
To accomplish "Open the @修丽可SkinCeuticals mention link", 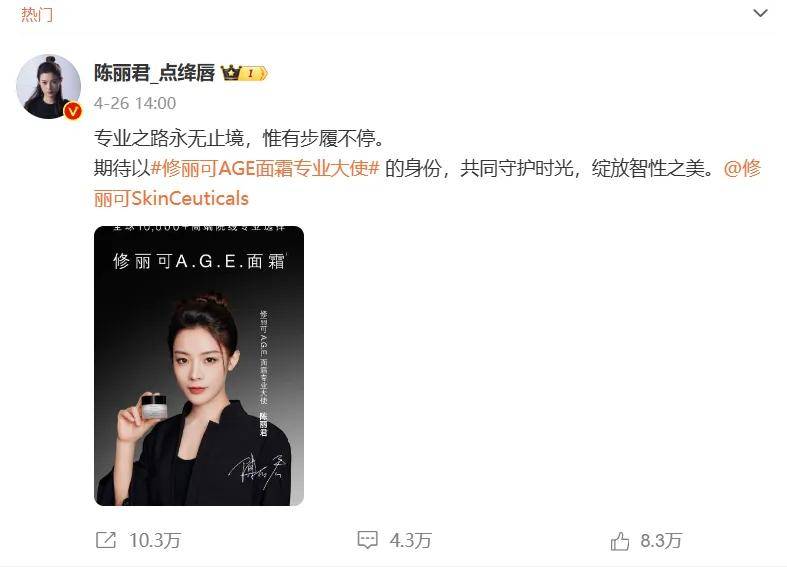I will (428, 184).
